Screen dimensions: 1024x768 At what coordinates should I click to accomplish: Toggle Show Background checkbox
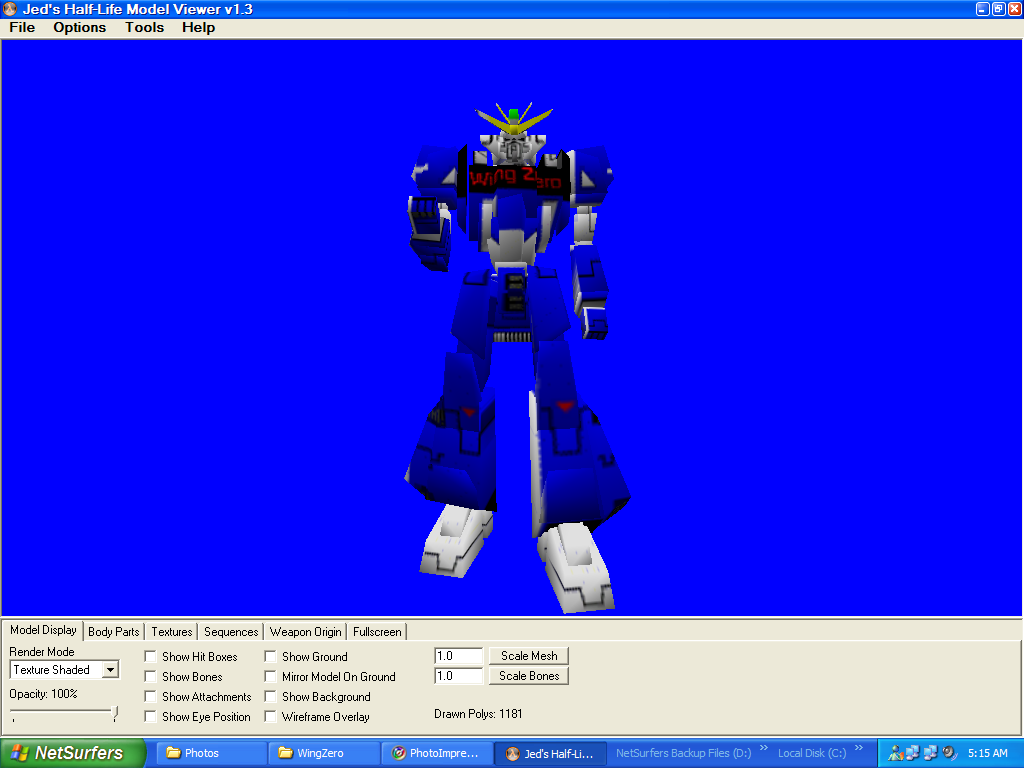[270, 697]
